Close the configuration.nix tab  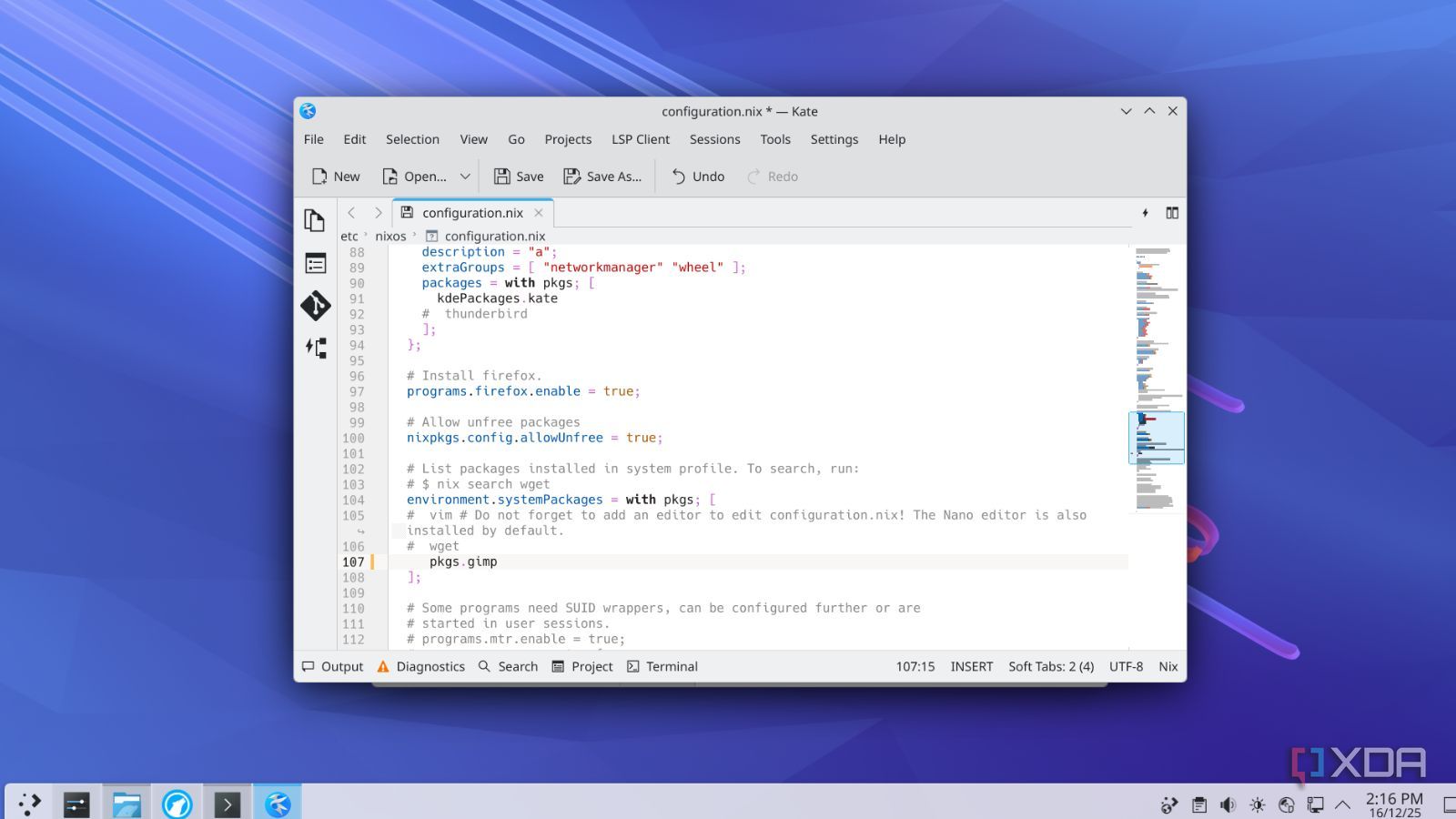pyautogui.click(x=539, y=213)
